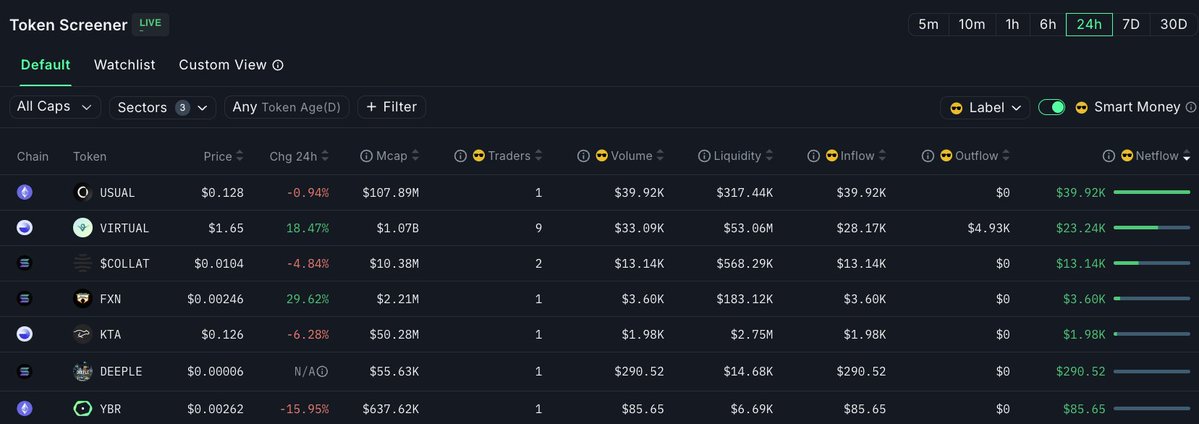Viewport: 1199px width, 424px height.
Task: Click the info icon beside Custom View
Action: click(x=278, y=65)
